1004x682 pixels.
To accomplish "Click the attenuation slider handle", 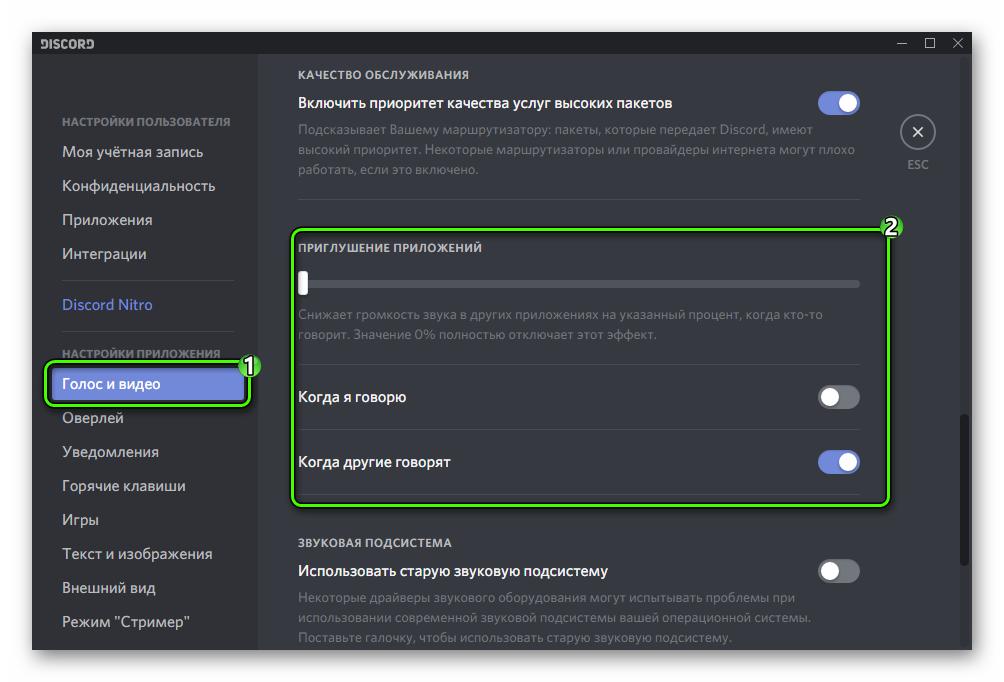I will 304,283.
